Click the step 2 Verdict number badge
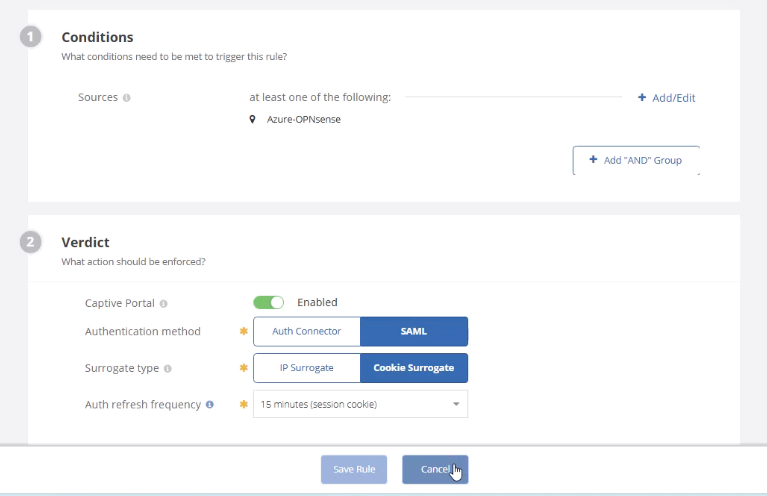Screen dimensions: 767x496 pos(30,242)
